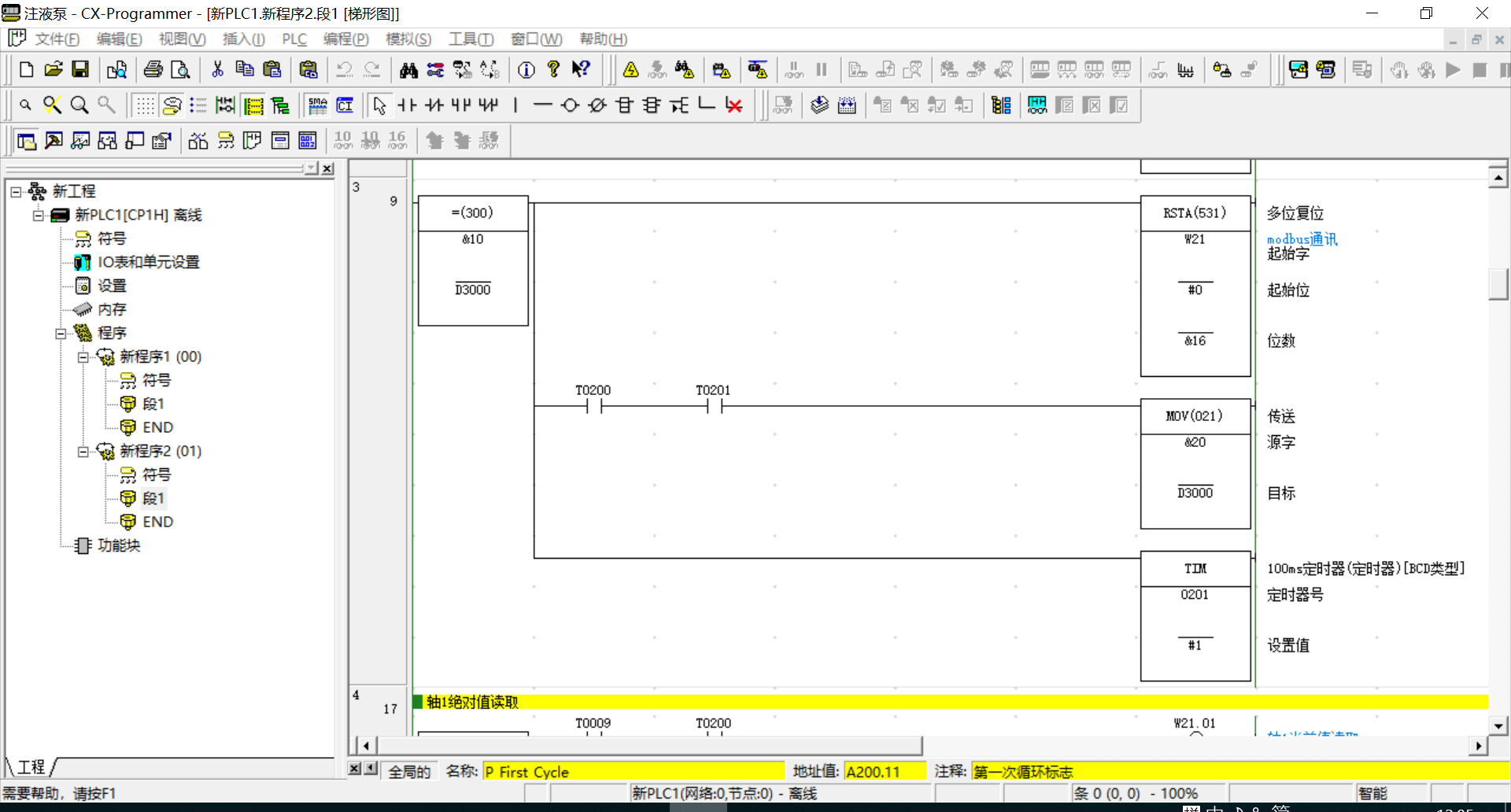Image resolution: width=1511 pixels, height=812 pixels.
Task: Collapse the 程序 tree node
Action: (61, 333)
